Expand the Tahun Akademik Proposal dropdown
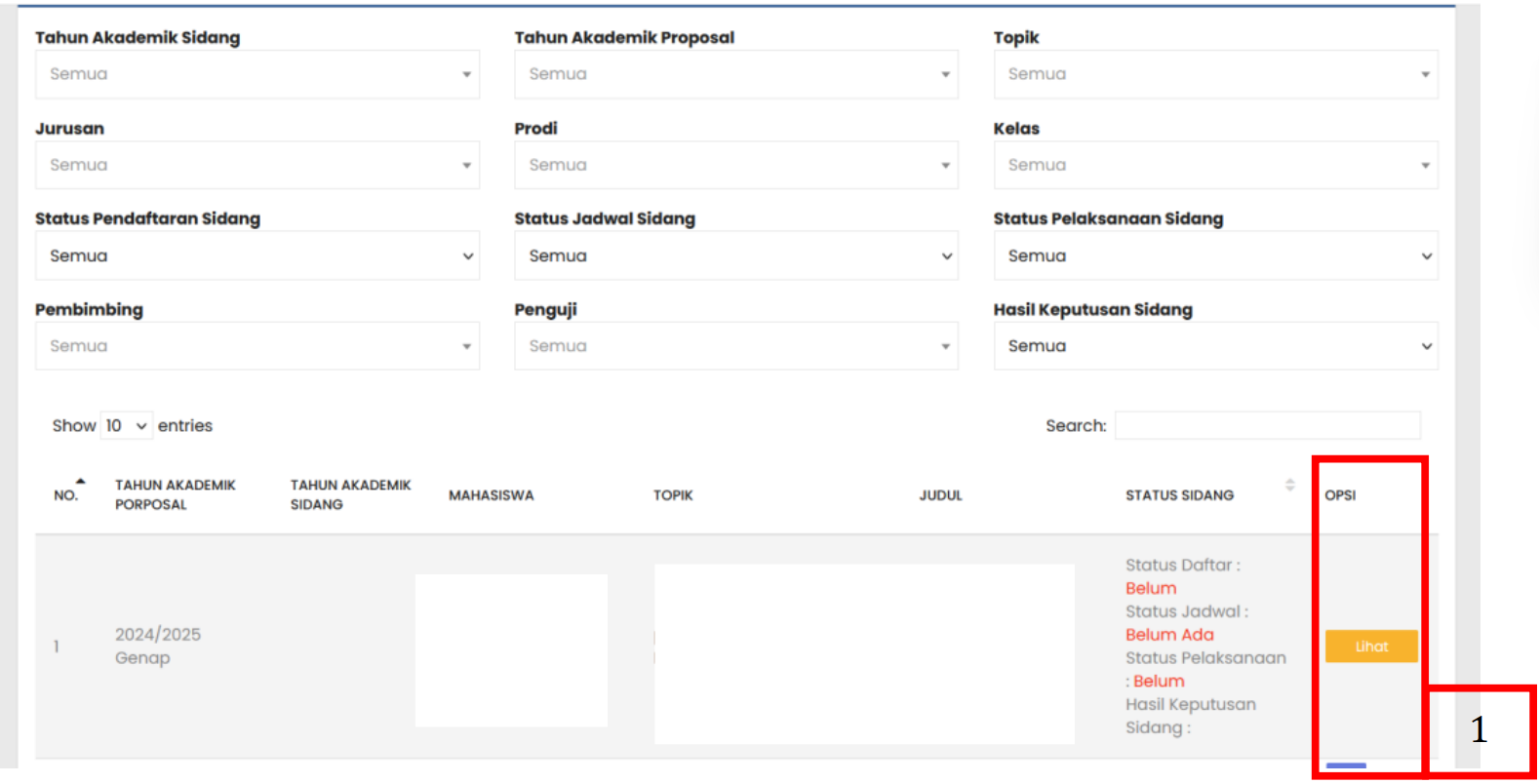The width and height of the screenshot is (1539, 784). [735, 74]
